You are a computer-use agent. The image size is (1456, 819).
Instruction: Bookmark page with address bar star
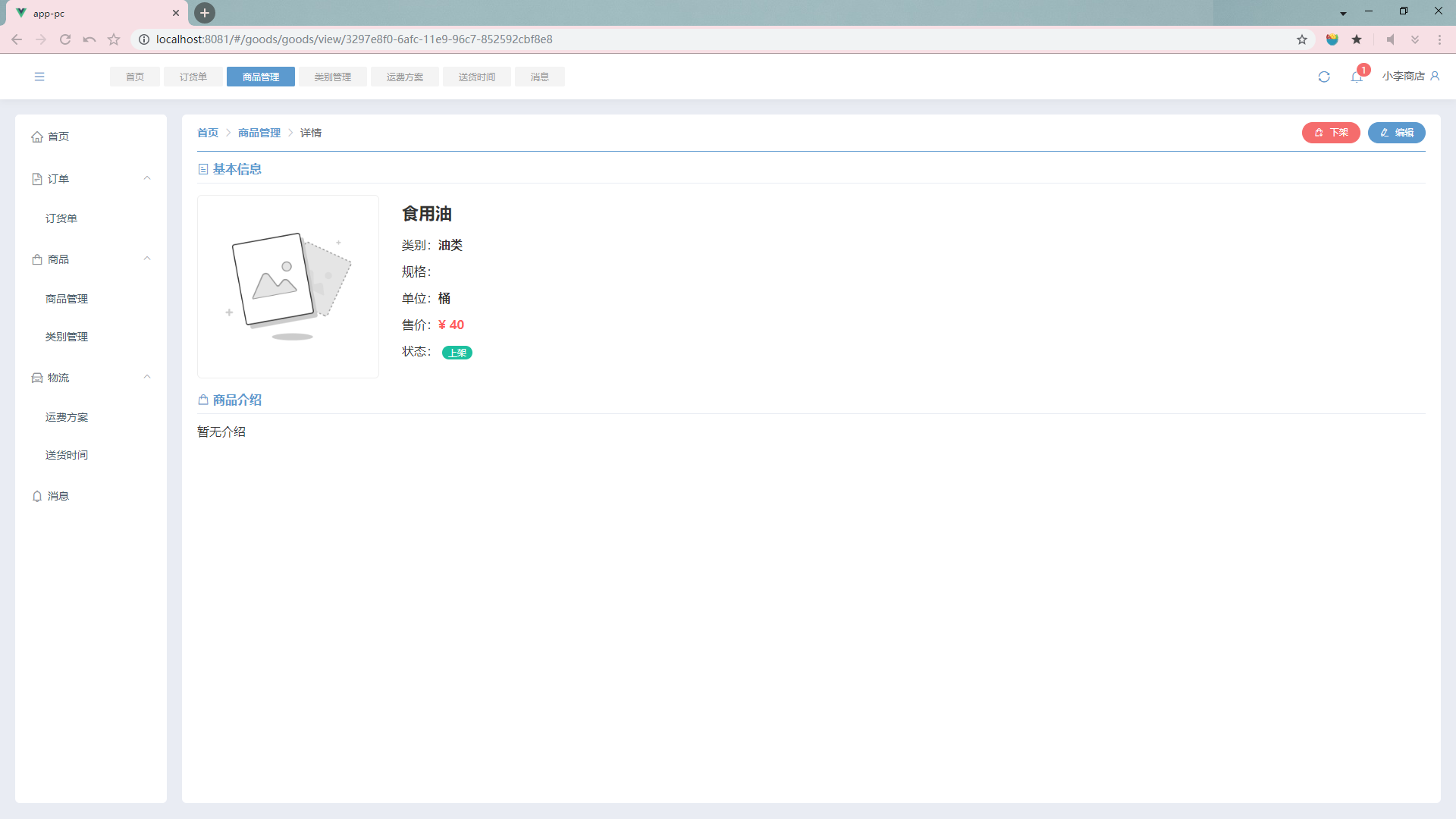1302,39
